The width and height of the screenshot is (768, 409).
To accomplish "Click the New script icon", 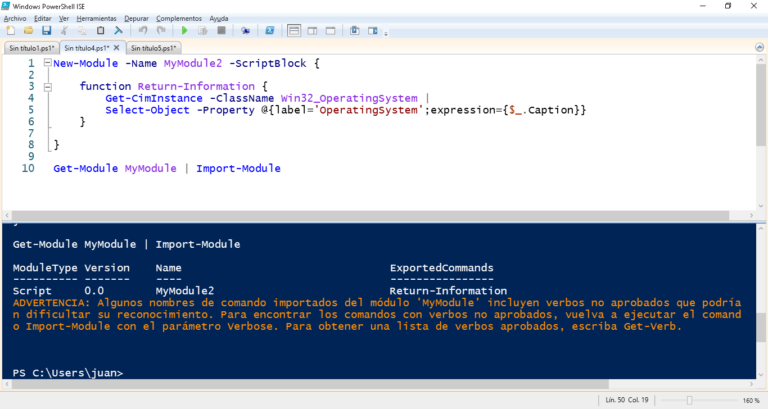I will tap(10, 31).
